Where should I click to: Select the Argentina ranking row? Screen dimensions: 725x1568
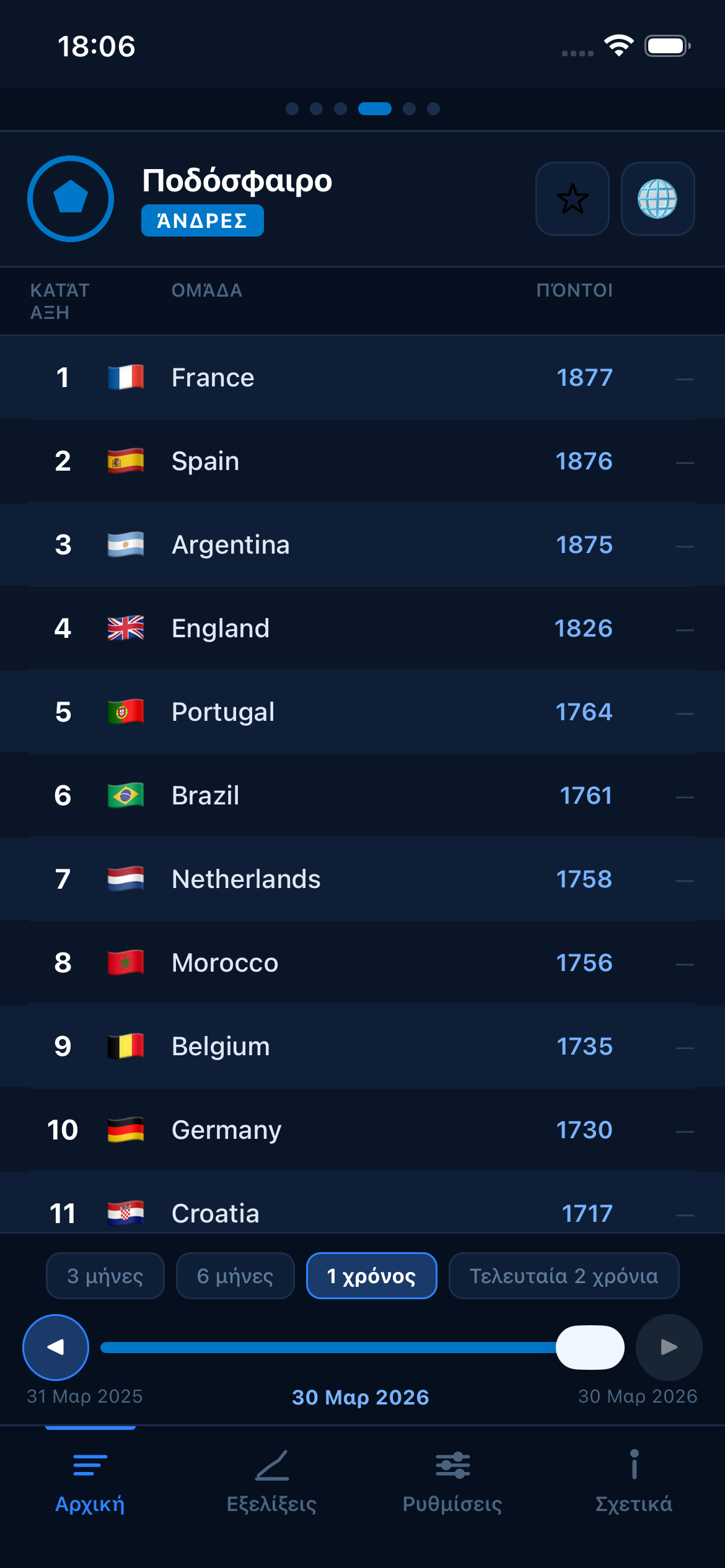[362, 544]
